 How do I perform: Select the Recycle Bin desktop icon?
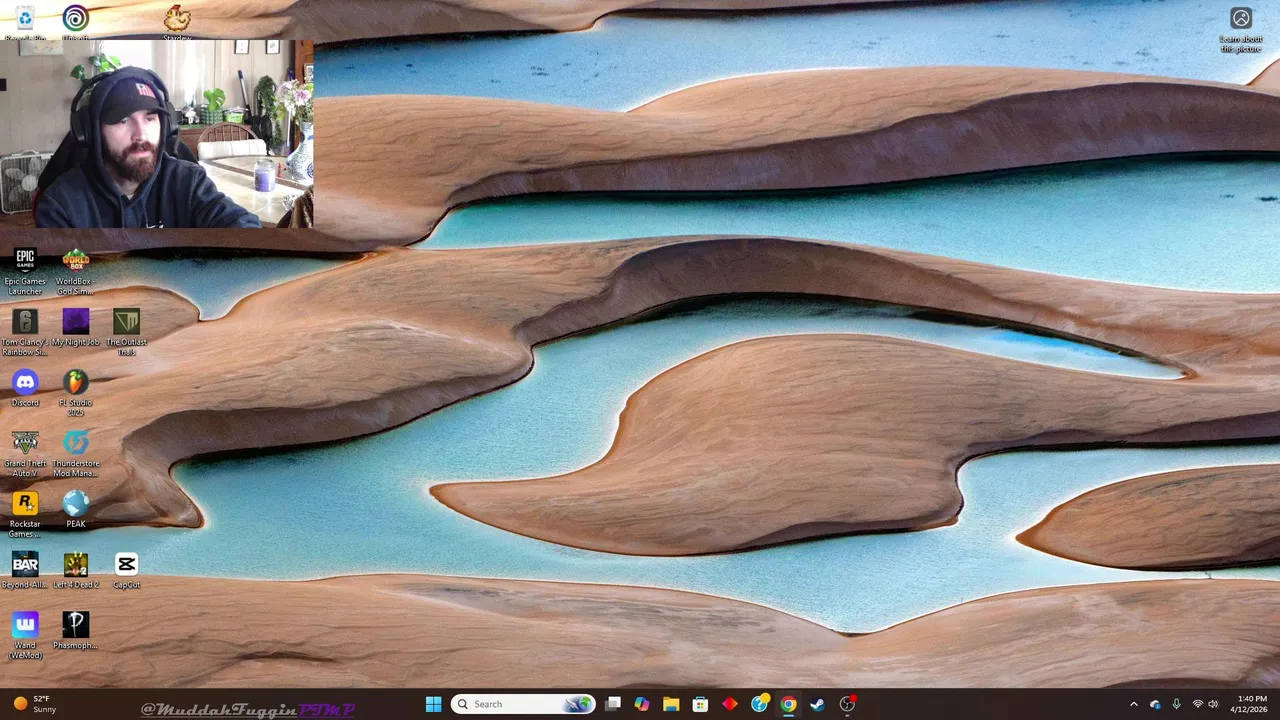coord(25,22)
